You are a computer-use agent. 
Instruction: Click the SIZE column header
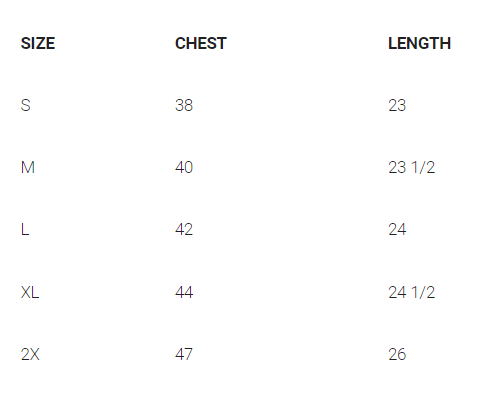tap(38, 43)
